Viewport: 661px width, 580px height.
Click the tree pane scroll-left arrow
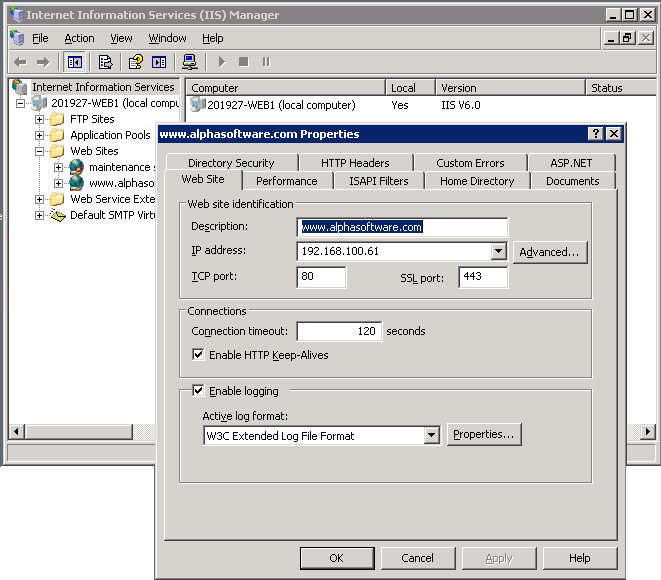point(16,432)
